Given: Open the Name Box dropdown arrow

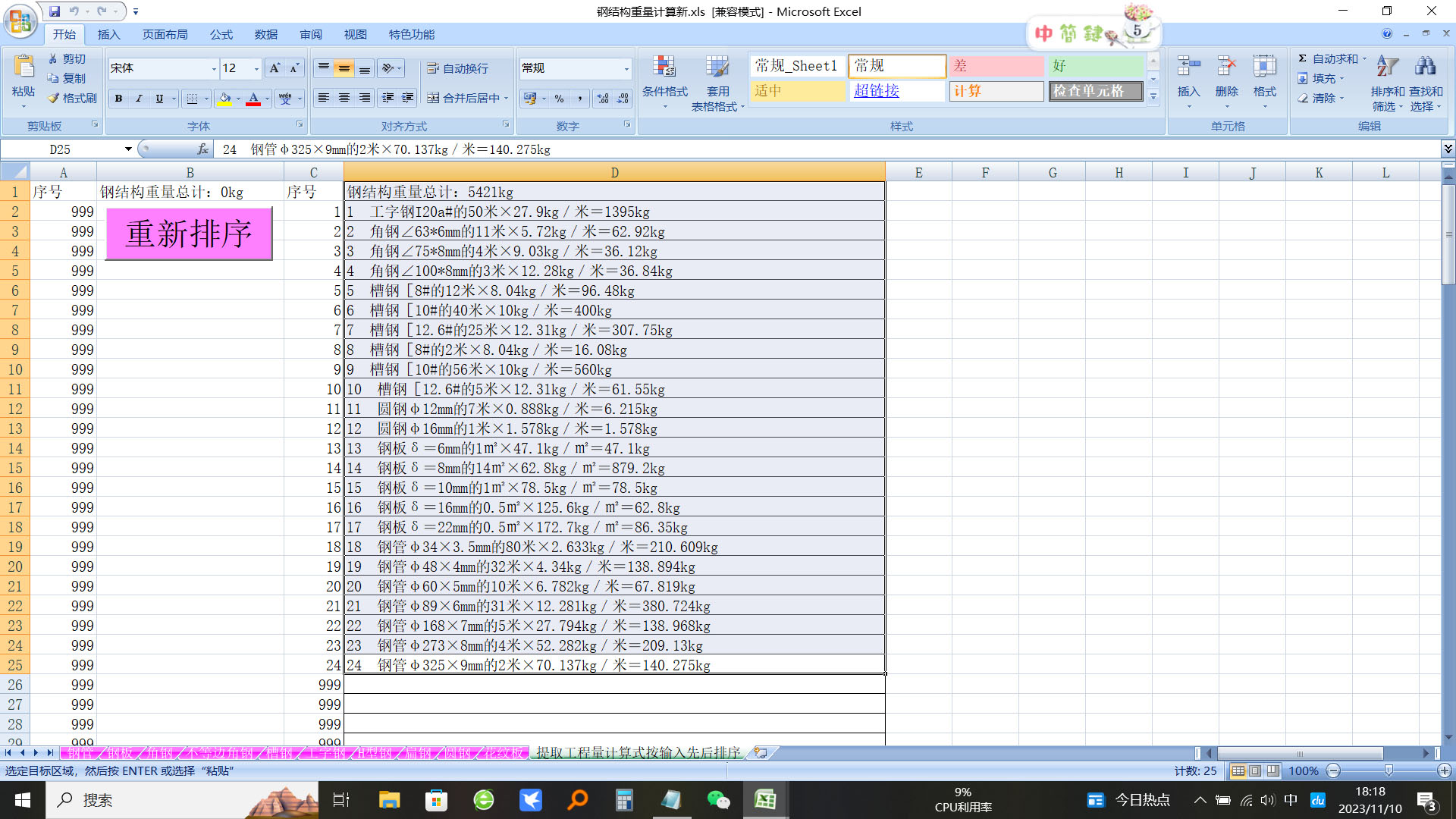Looking at the screenshot, I should coord(128,149).
